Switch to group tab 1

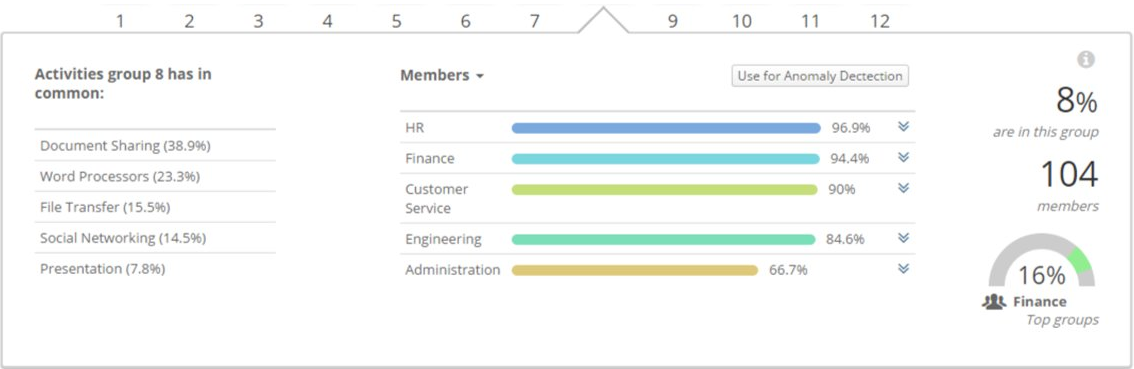pos(120,21)
